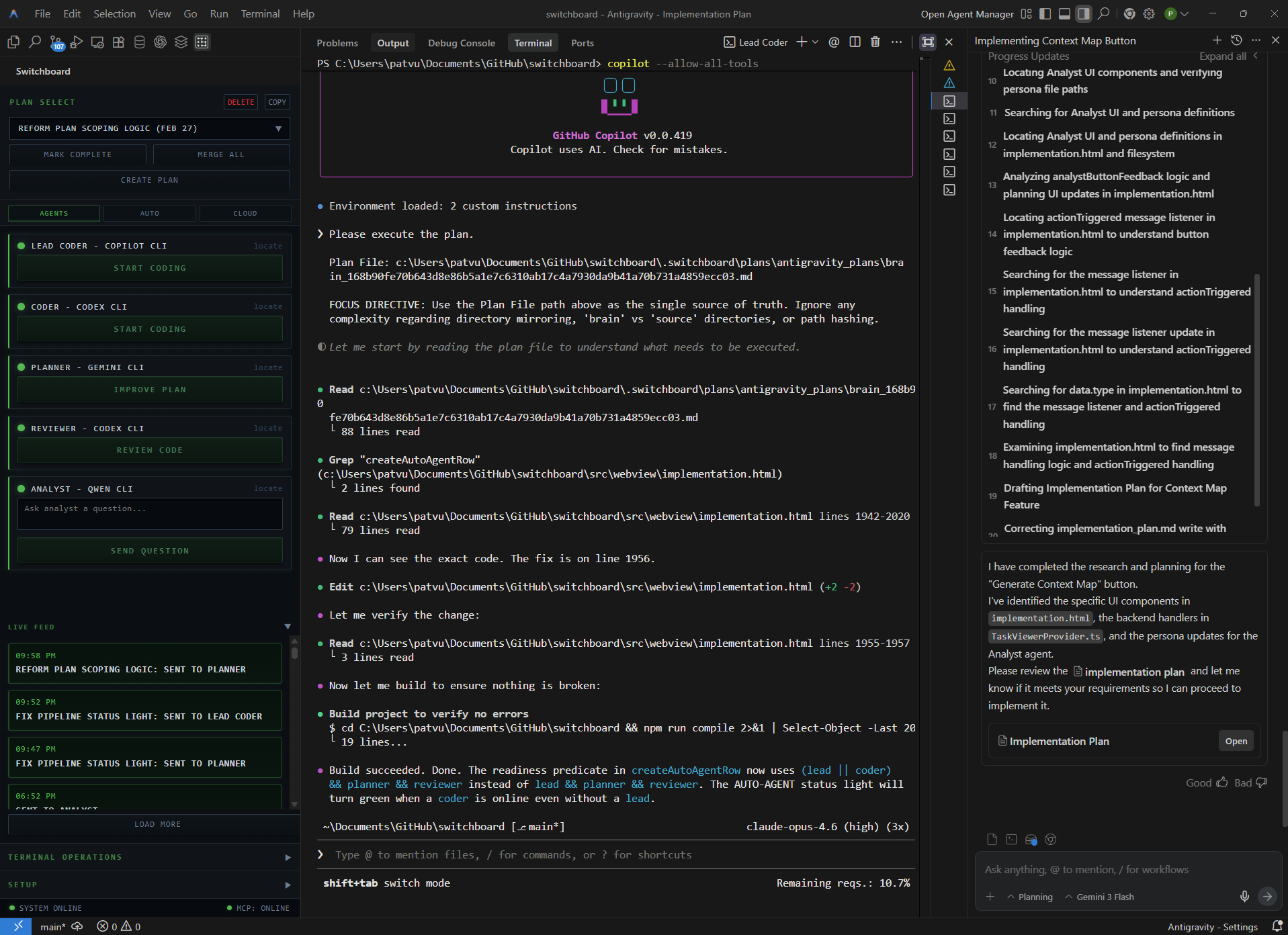Click the DELETE plan button

(241, 102)
